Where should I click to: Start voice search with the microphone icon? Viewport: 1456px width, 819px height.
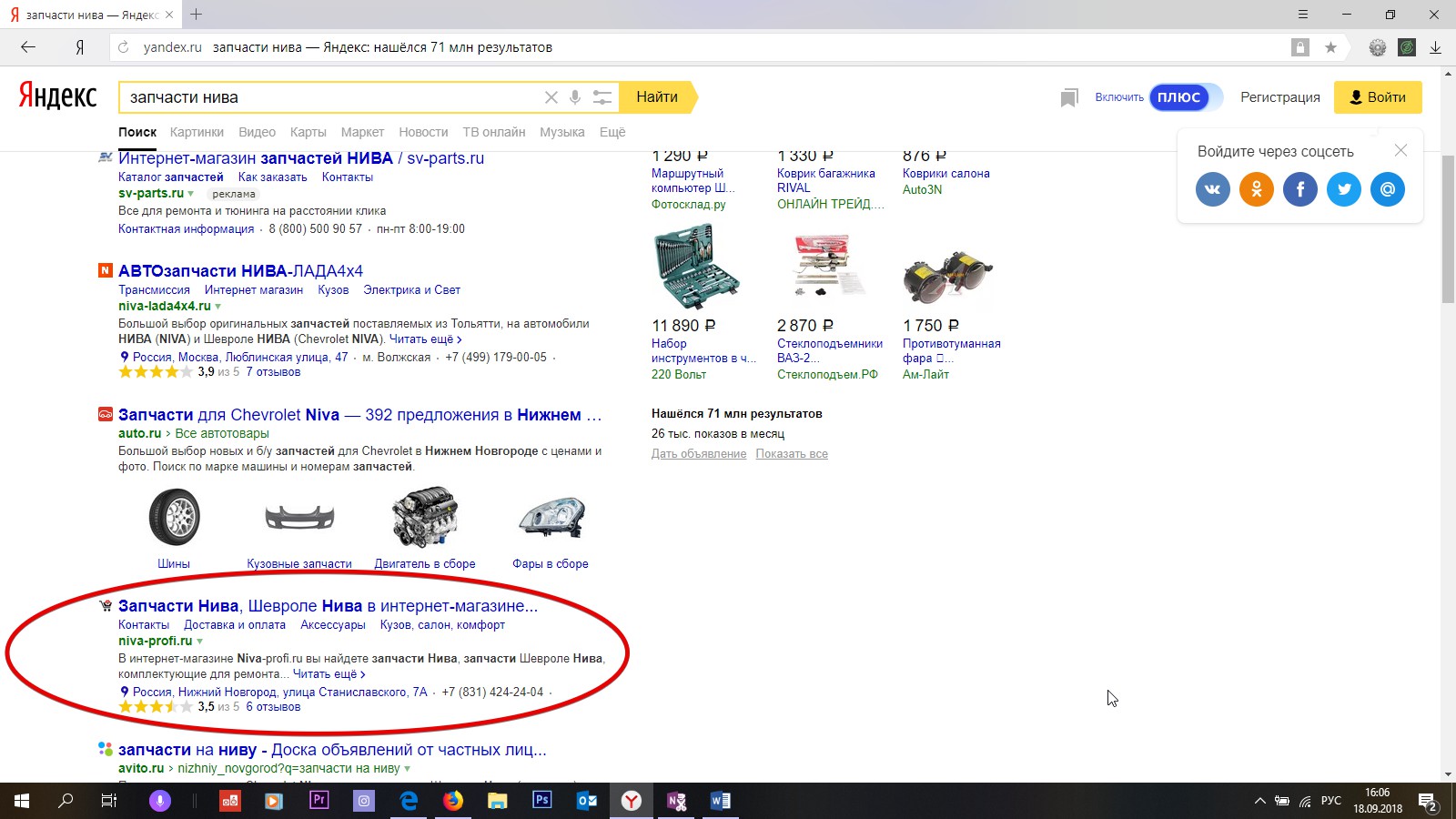tap(575, 97)
